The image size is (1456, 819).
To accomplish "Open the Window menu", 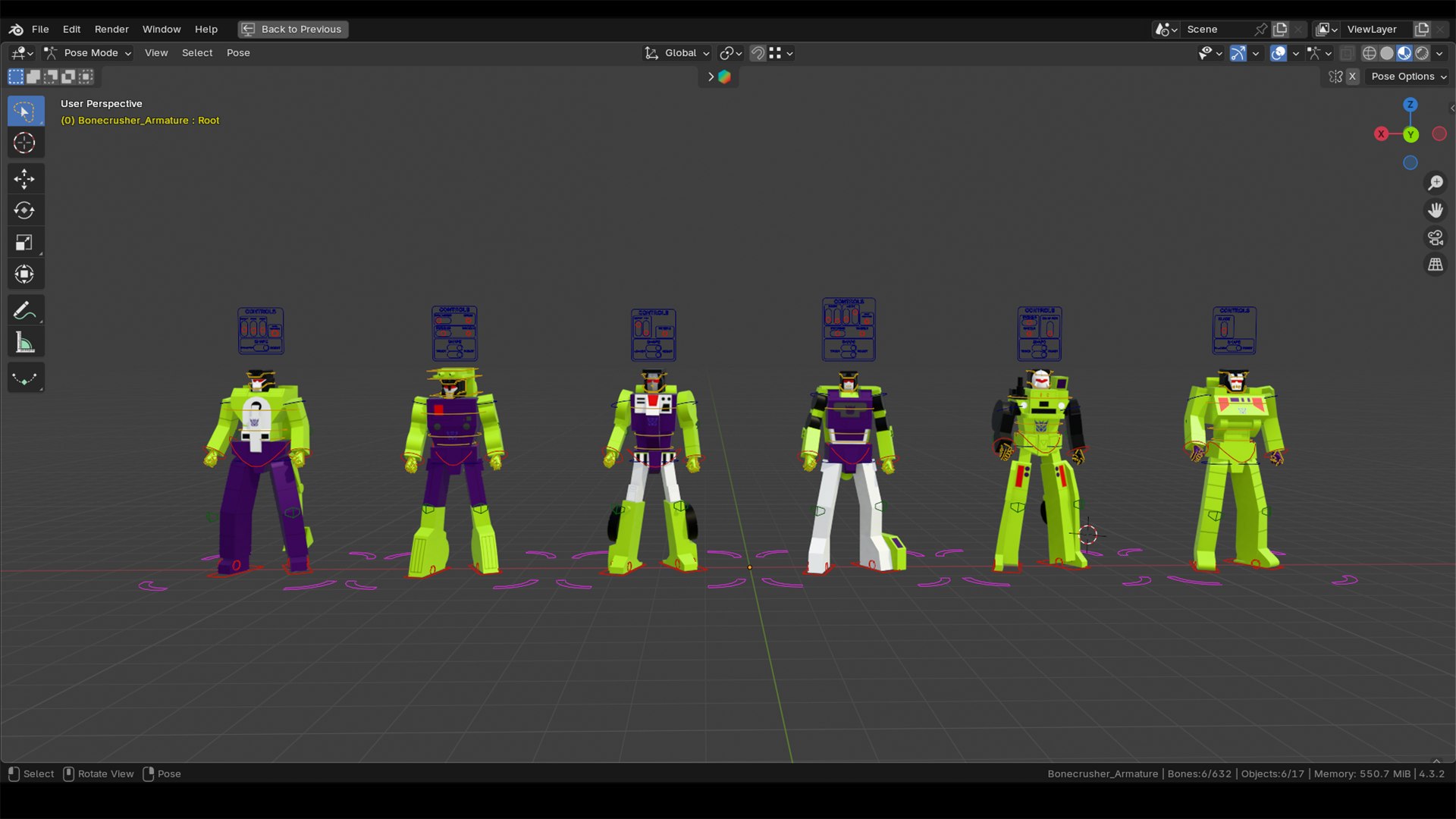I will pyautogui.click(x=162, y=29).
